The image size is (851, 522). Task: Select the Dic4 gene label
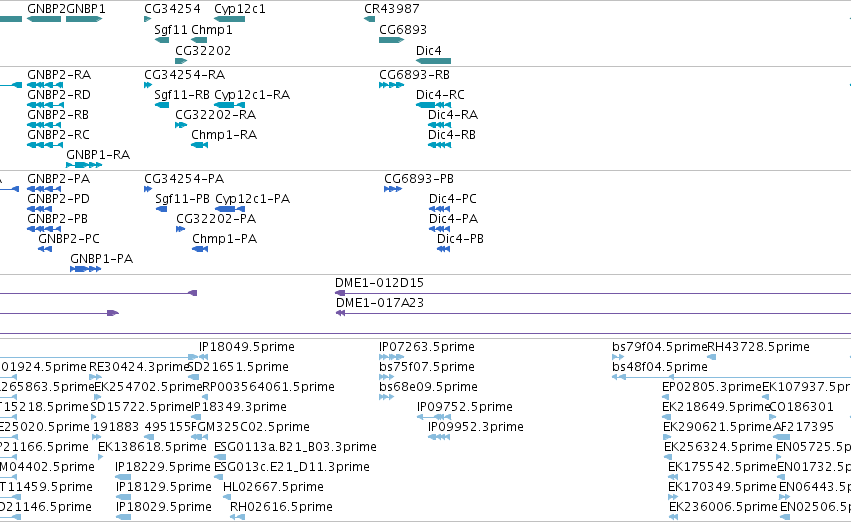pyautogui.click(x=429, y=50)
